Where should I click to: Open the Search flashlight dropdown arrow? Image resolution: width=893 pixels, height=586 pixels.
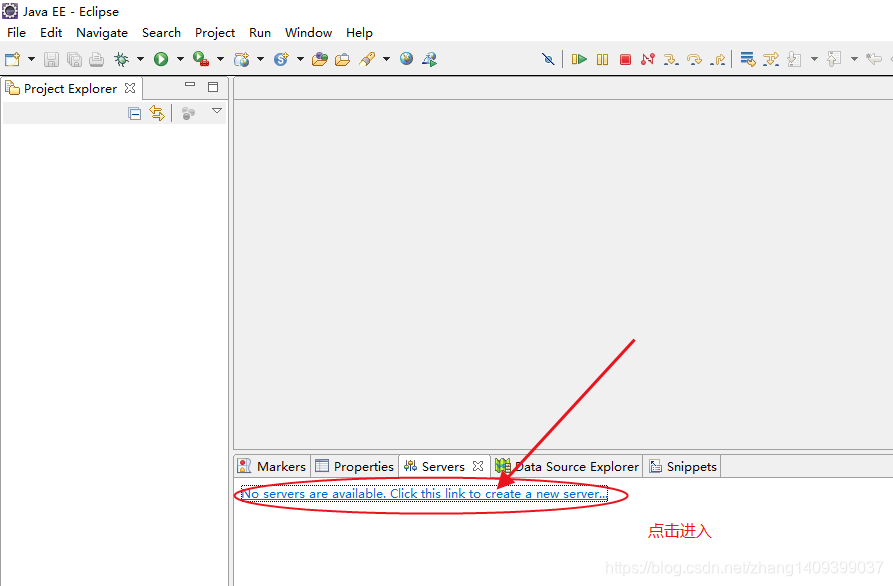[x=386, y=59]
